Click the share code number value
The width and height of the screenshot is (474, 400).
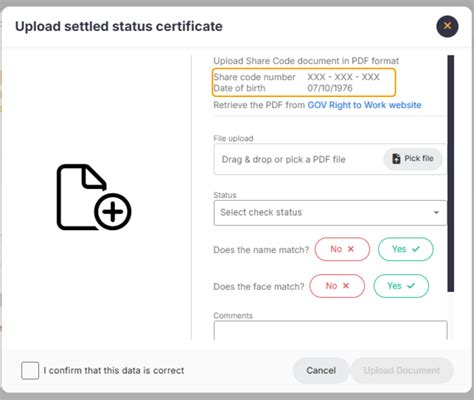pos(343,77)
